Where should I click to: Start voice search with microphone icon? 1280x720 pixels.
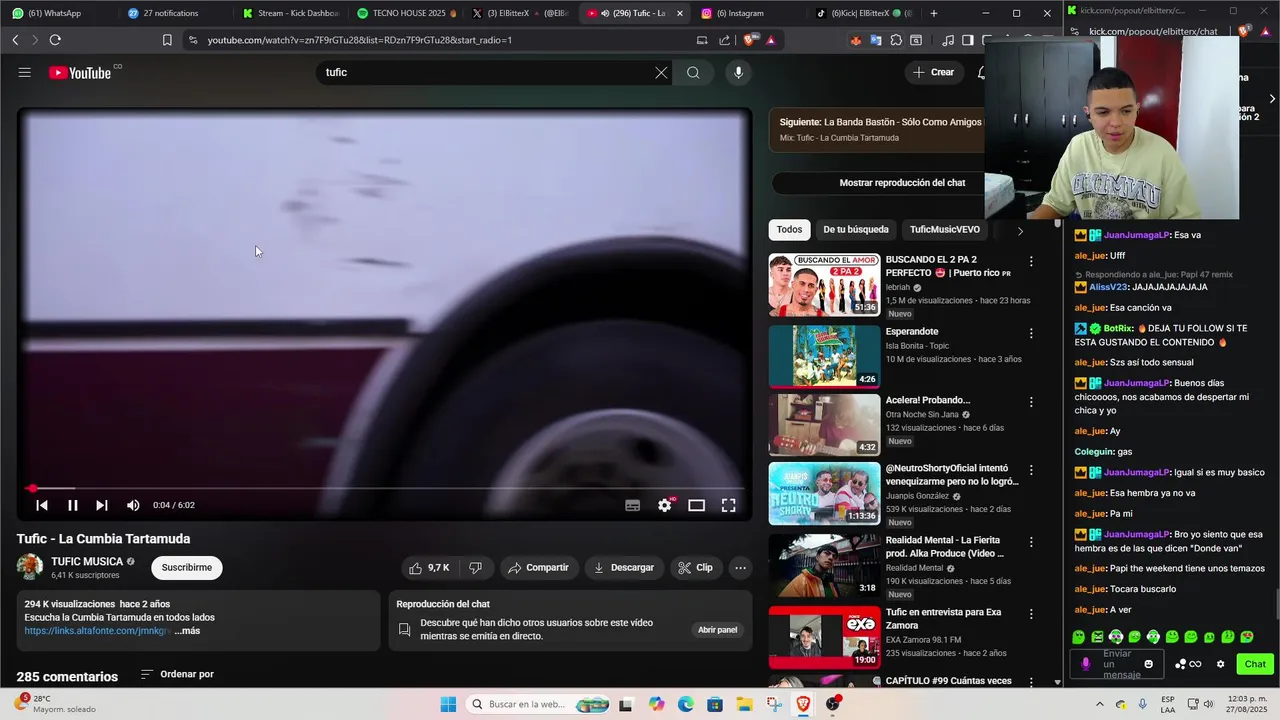(x=738, y=72)
